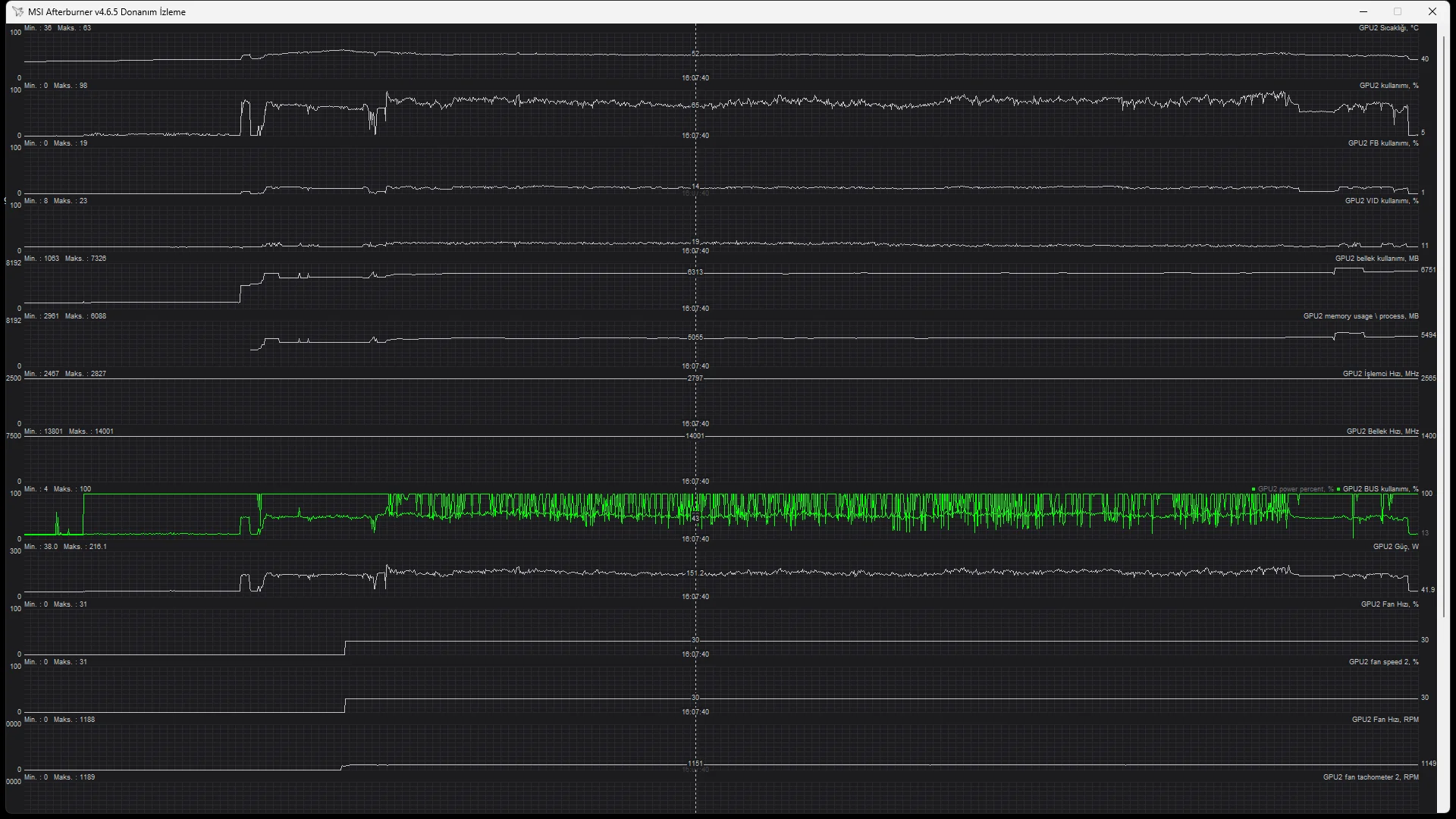Select the GPU2 kullanımı, % graph label

coord(1389,86)
